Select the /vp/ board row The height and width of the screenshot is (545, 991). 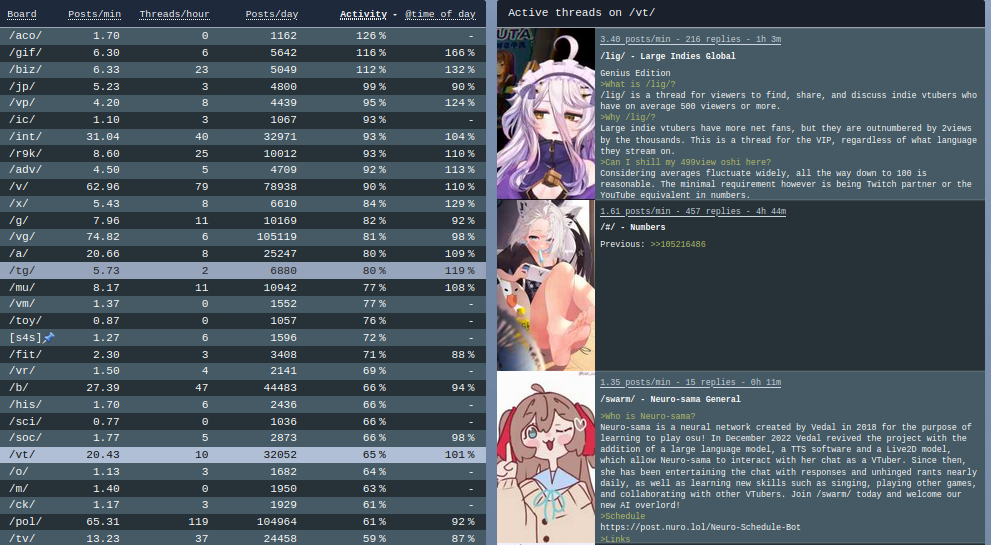[x=243, y=102]
